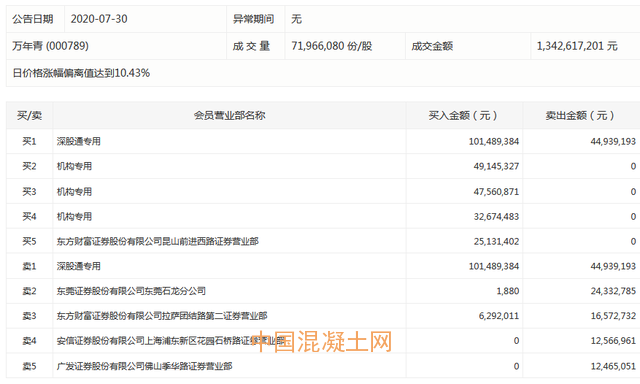The height and width of the screenshot is (384, 640).
Task: Select 机构专用 in the 买2 row
Action: [x=74, y=166]
